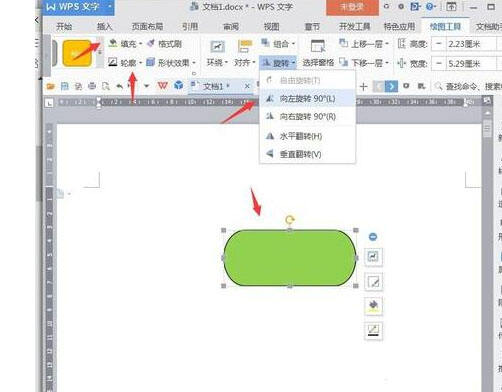The height and width of the screenshot is (392, 502).
Task: Click the next tab arrow button
Action: pyautogui.click(x=391, y=87)
